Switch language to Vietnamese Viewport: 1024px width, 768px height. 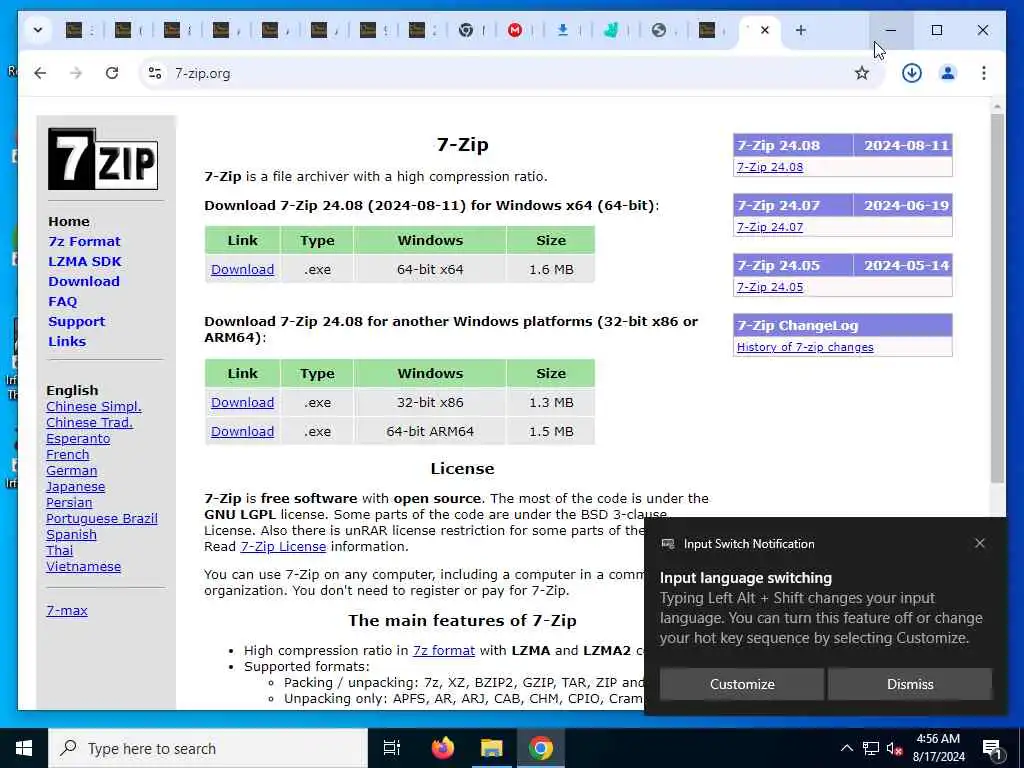point(83,567)
